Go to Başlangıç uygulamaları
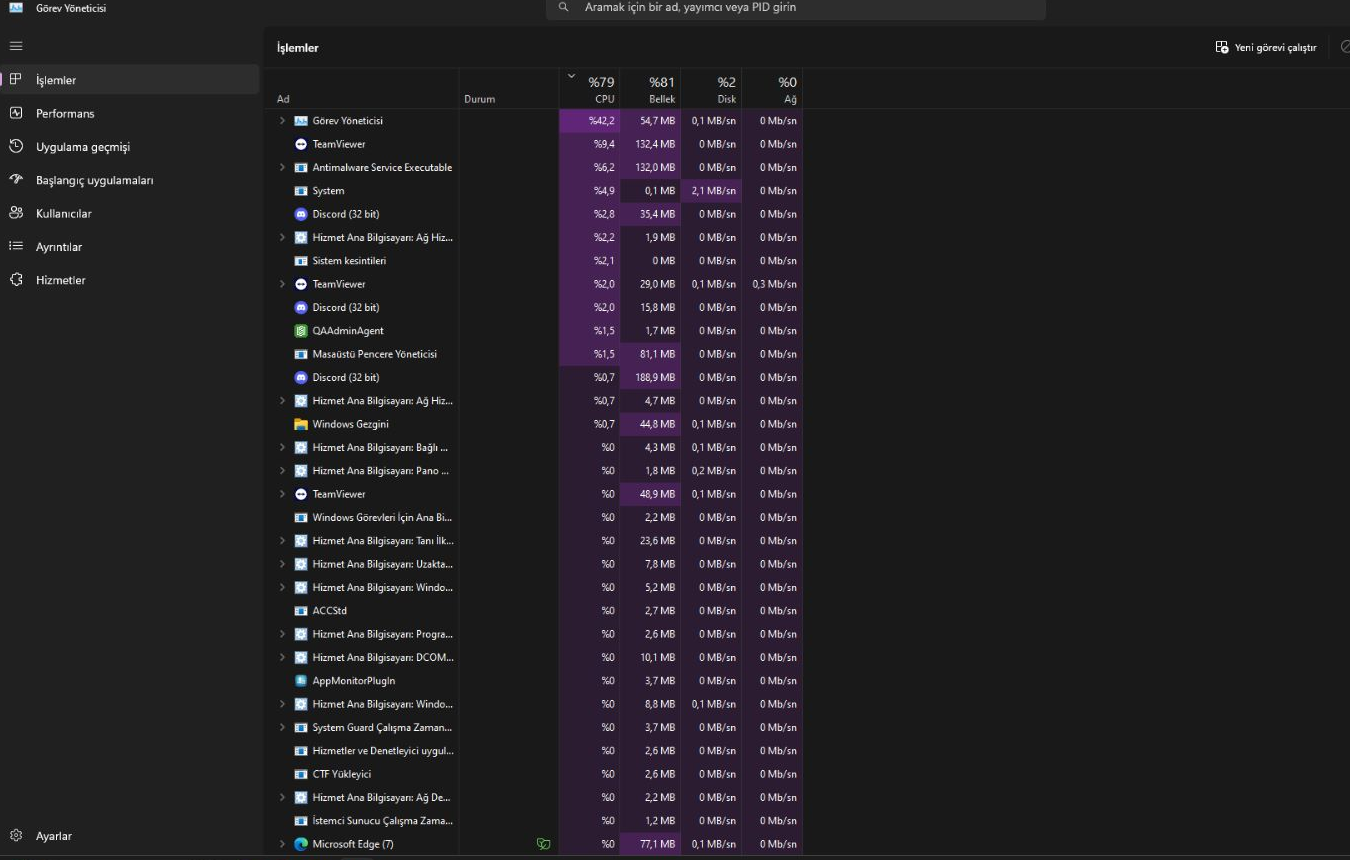Image resolution: width=1350 pixels, height=860 pixels. pos(130,180)
